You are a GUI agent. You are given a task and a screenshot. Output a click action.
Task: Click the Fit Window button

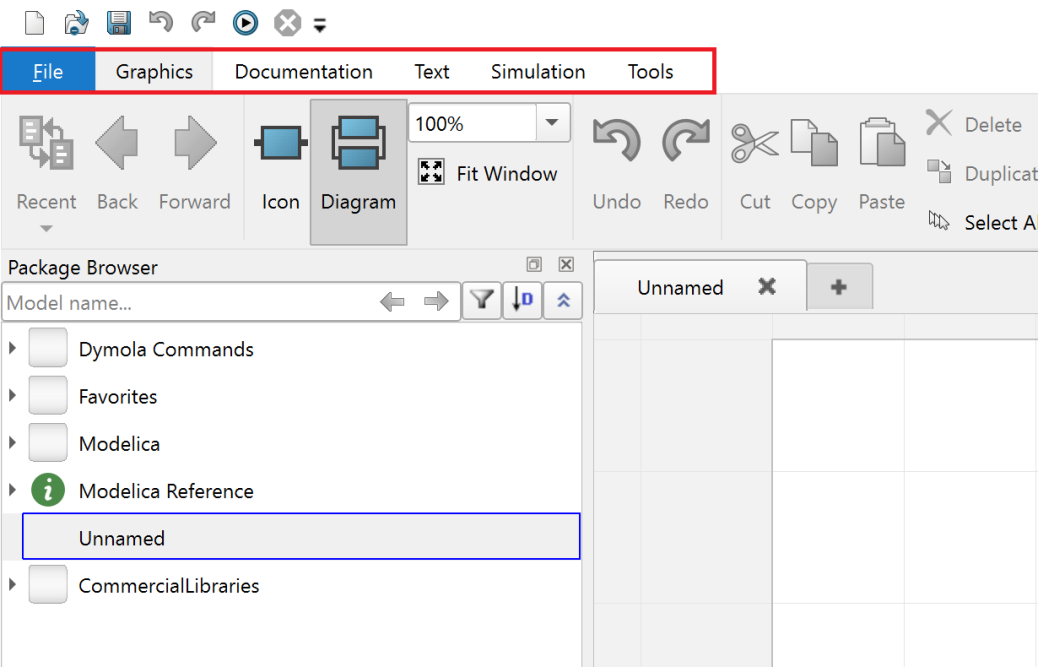pyautogui.click(x=489, y=173)
